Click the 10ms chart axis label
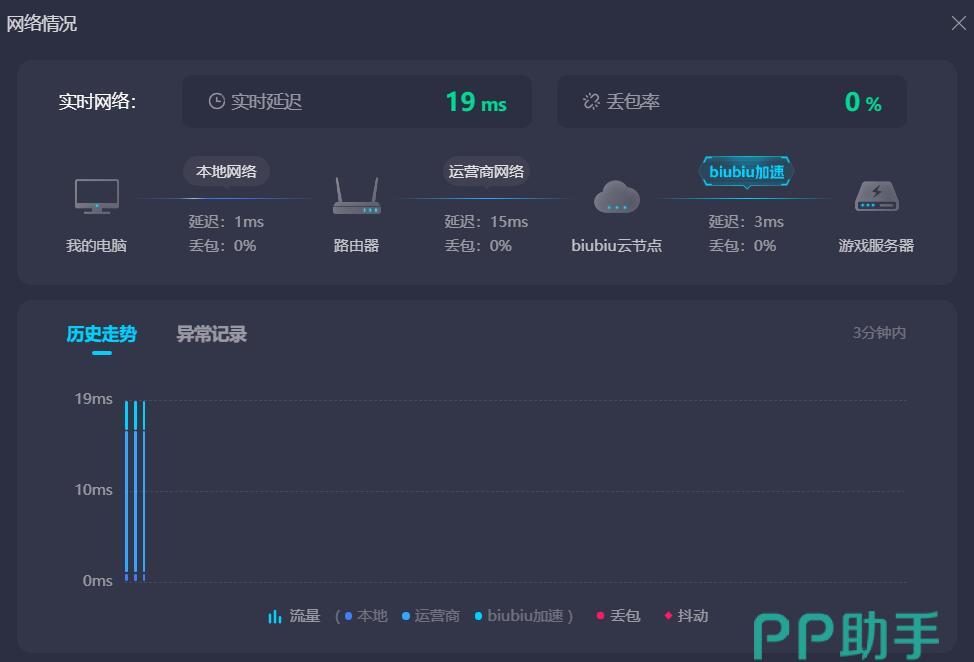The image size is (974, 662). [93, 490]
